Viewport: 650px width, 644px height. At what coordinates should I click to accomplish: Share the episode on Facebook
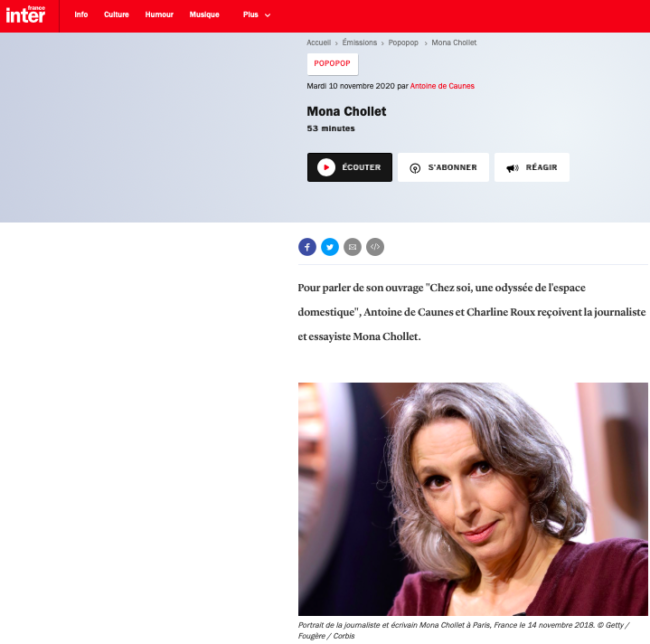[x=307, y=247]
